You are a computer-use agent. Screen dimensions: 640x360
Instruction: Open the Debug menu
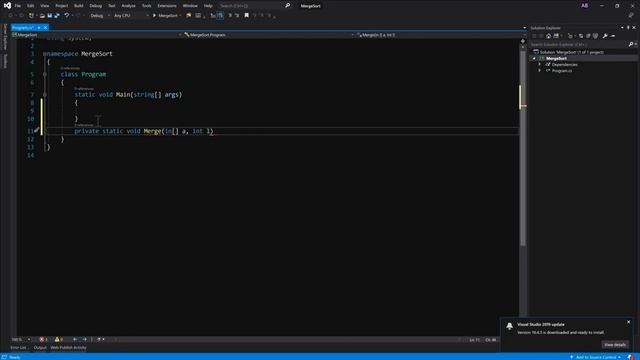(96, 6)
